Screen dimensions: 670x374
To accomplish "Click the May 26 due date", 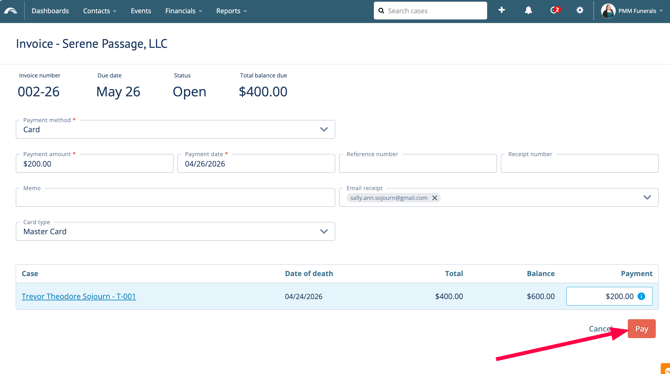I will tap(118, 91).
